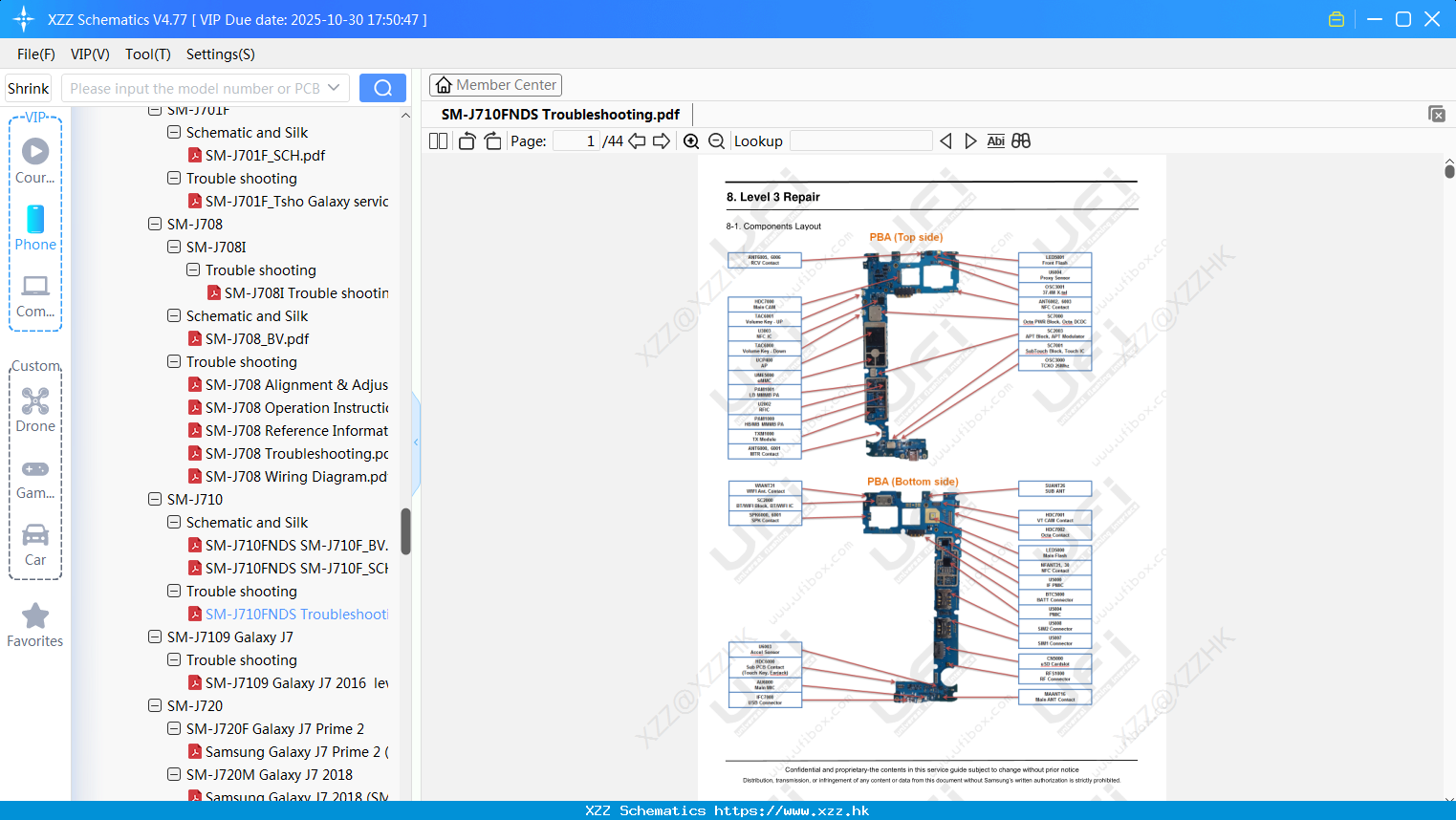Screen dimensions: 1456x820
Task: Click the blue search button
Action: click(x=382, y=88)
